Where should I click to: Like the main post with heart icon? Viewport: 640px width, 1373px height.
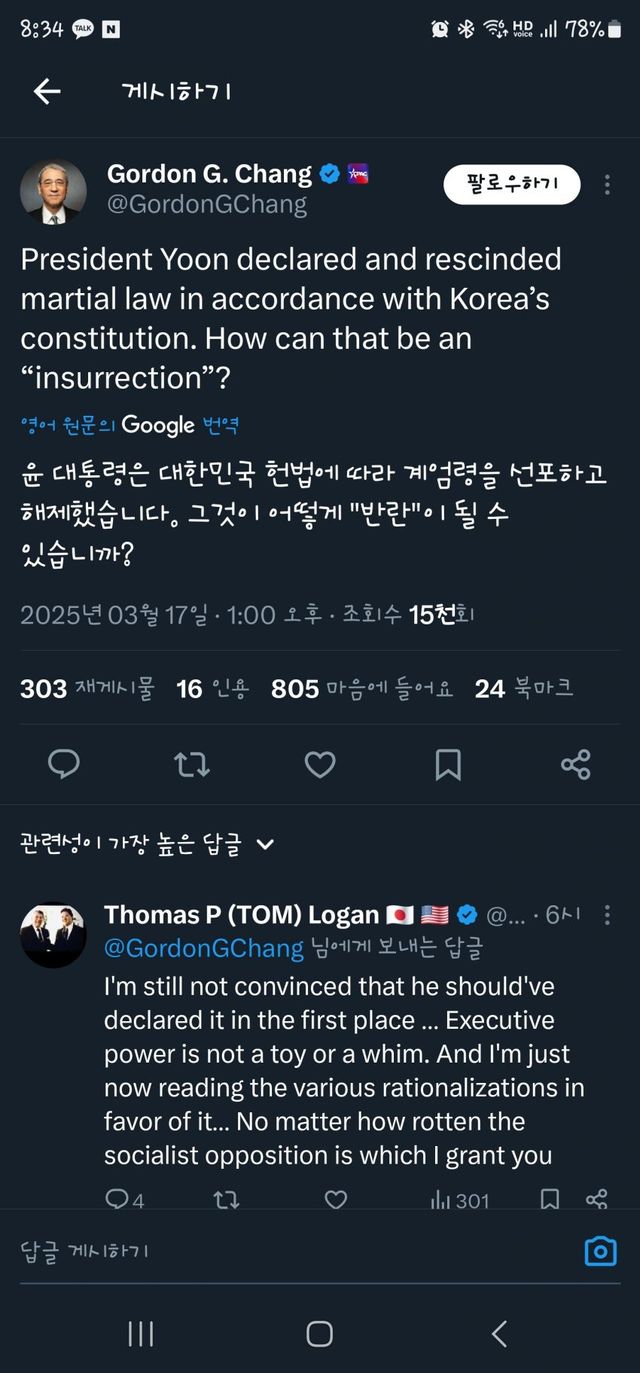click(x=319, y=765)
